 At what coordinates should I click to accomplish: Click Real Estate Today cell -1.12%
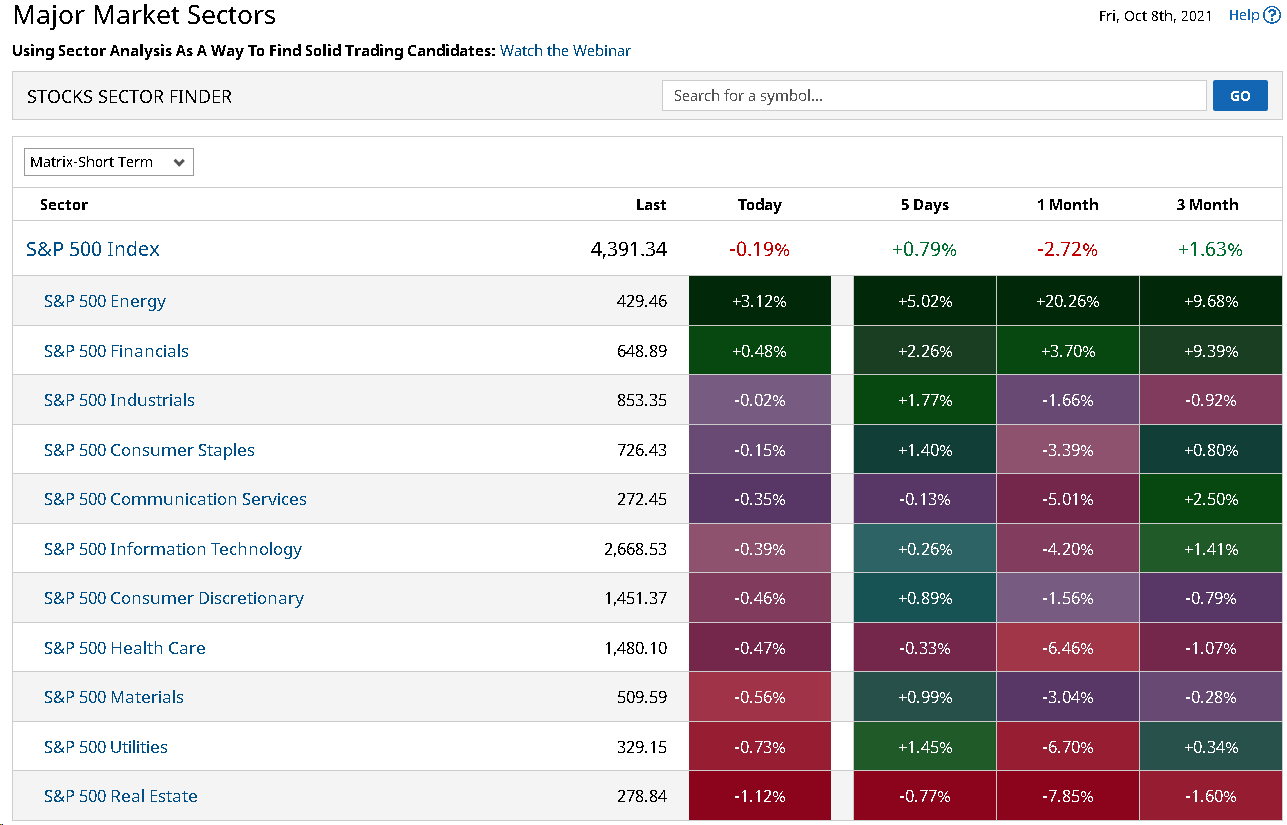tap(760, 796)
